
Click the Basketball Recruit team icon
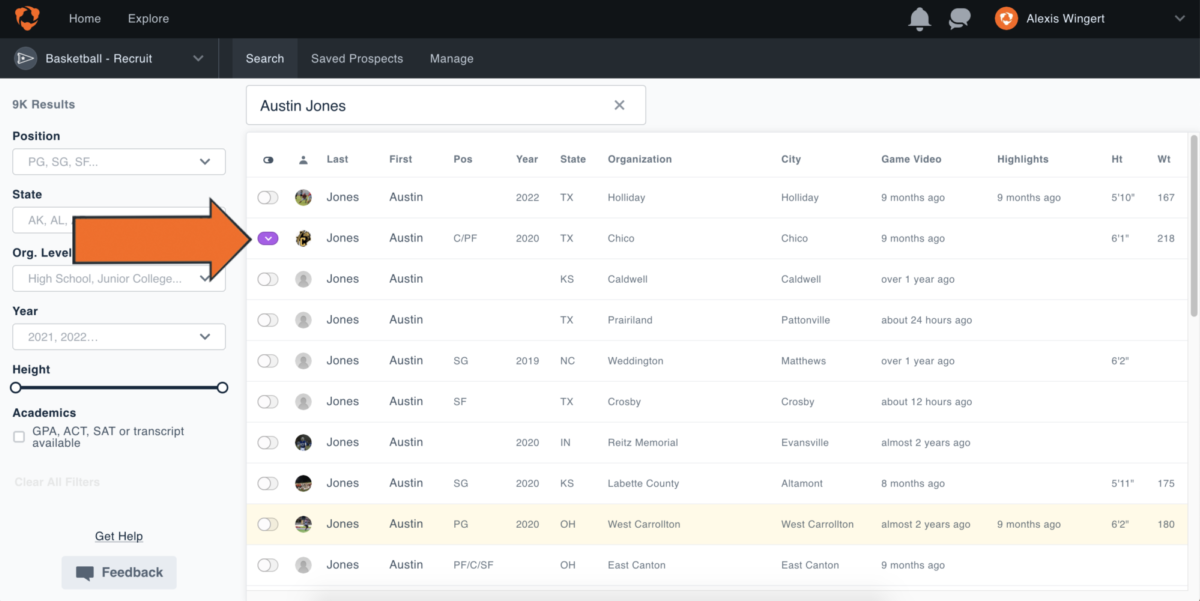(x=26, y=59)
